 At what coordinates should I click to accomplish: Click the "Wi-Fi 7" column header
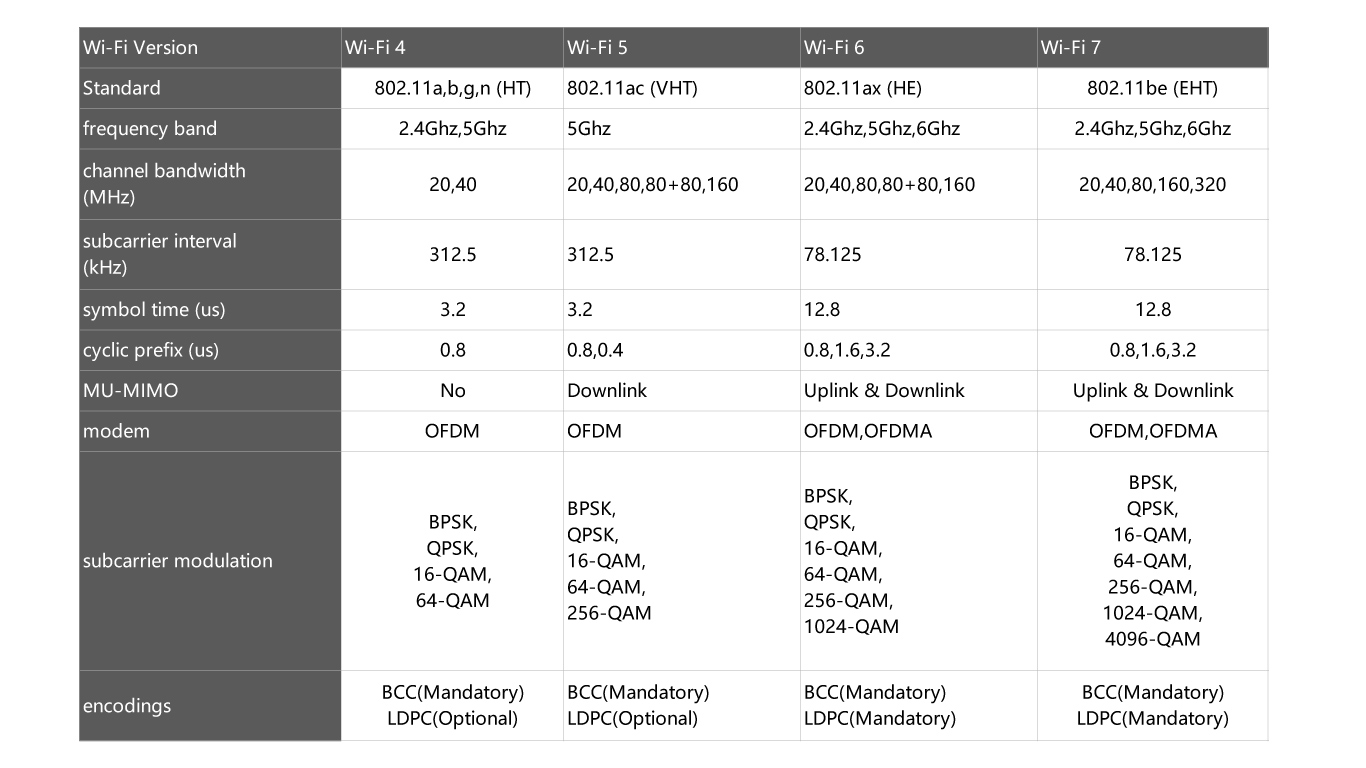1070,47
